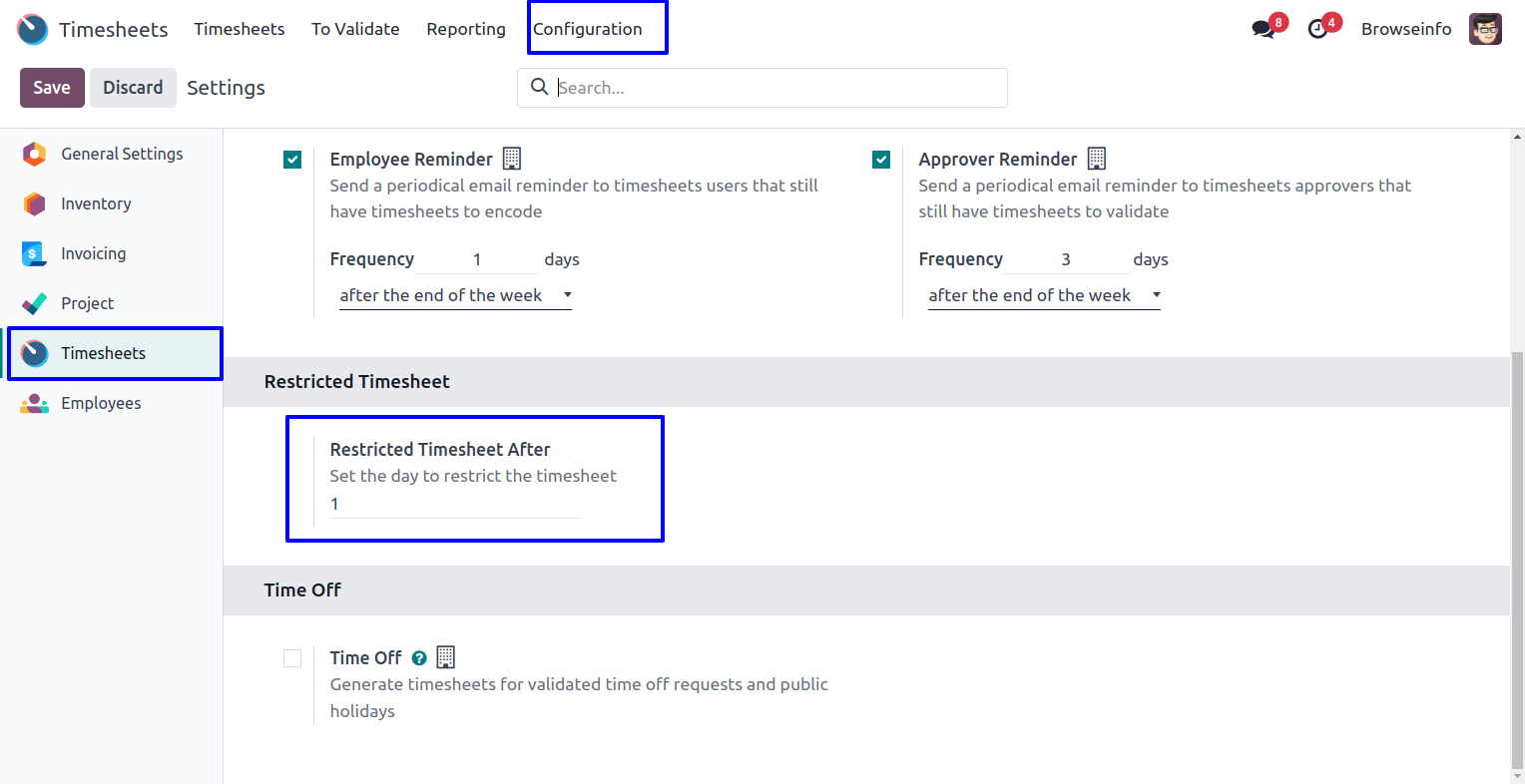Open the To Validate menu

pos(355,29)
